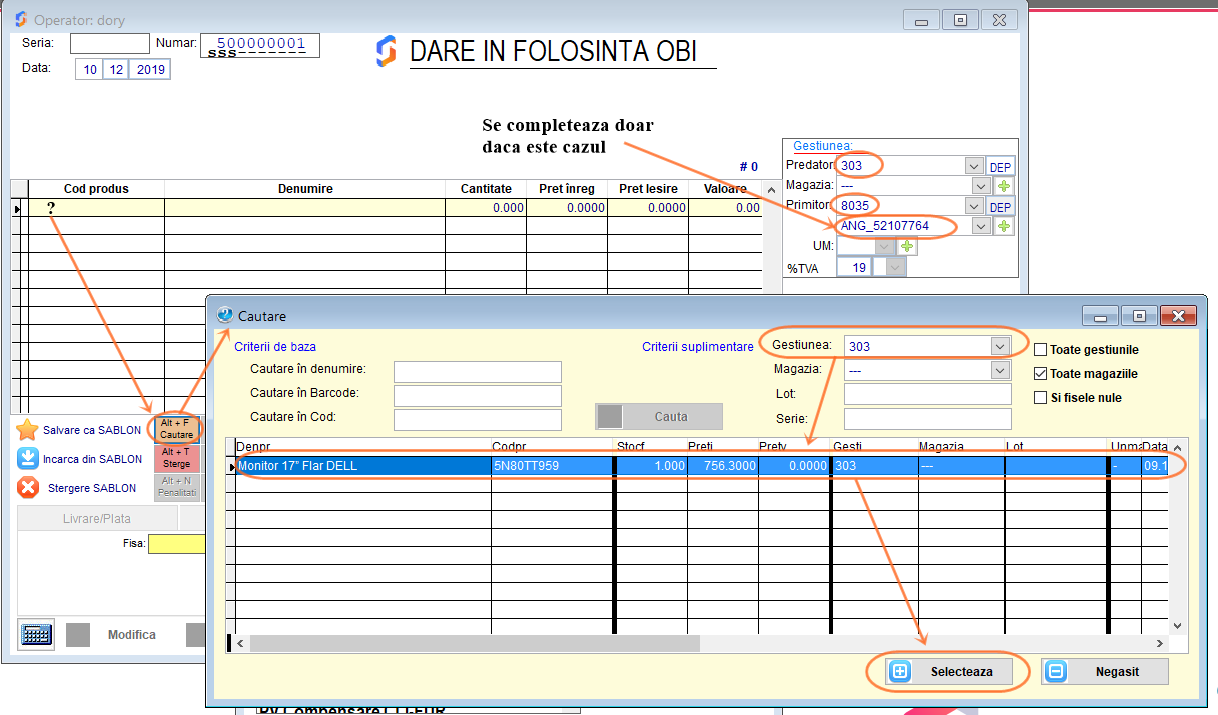Open the Criterii suplimentare section
The image size is (1218, 715).
click(697, 346)
